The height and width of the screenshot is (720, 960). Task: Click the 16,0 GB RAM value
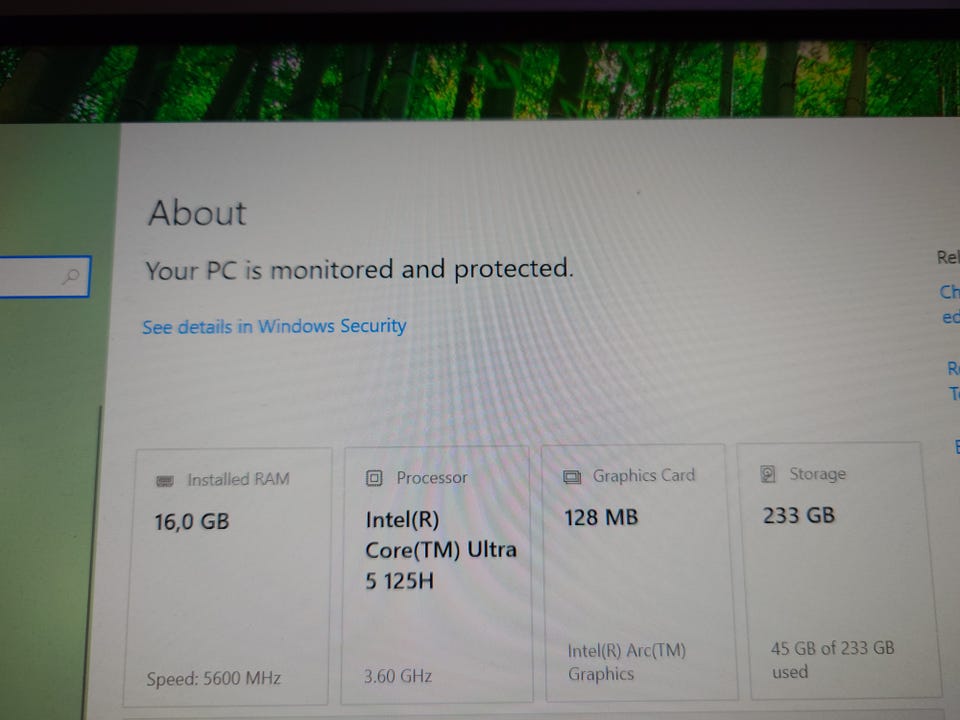(x=192, y=521)
